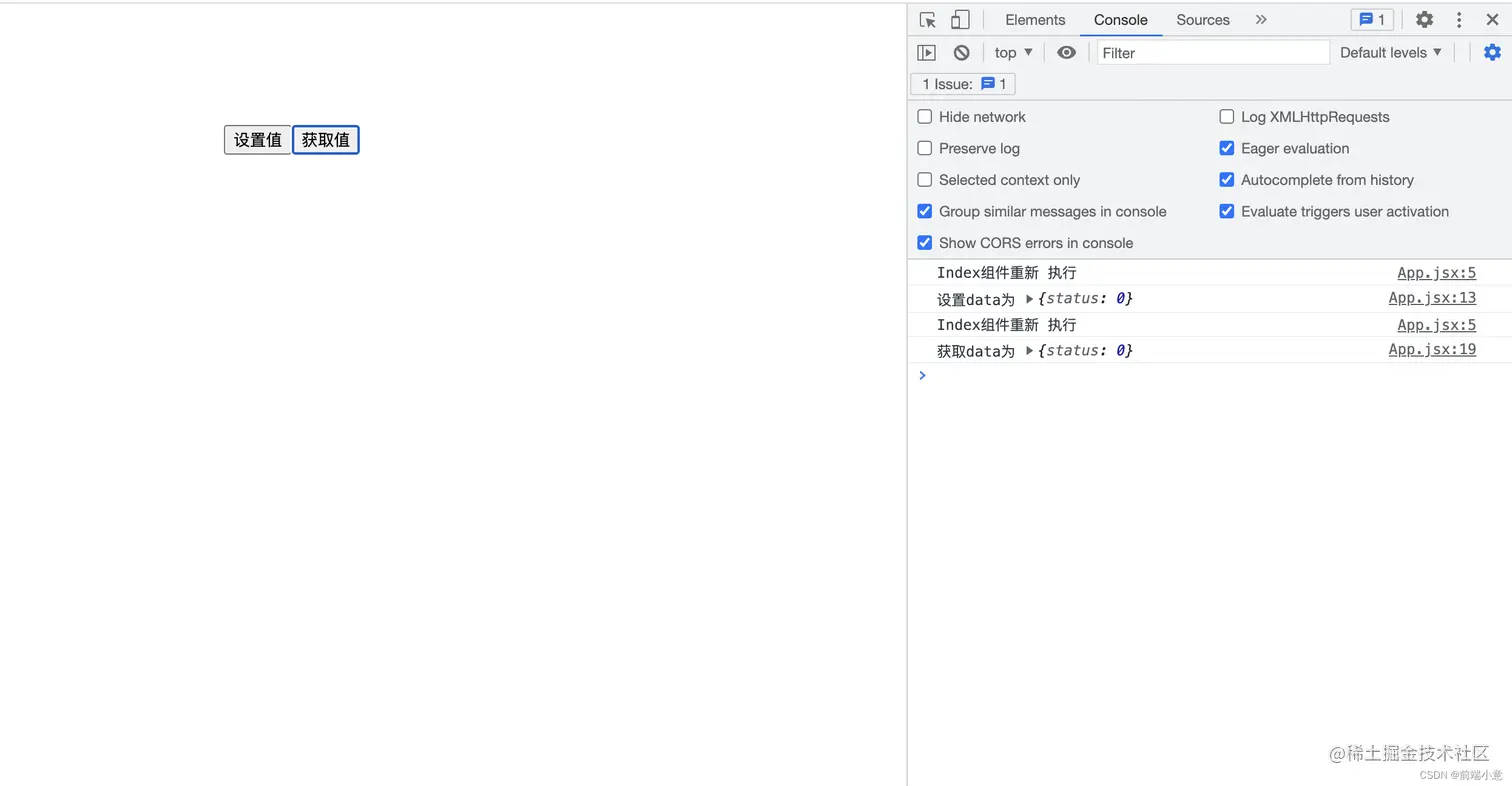The image size is (1512, 786).
Task: Expand the object after 获取data为
Action: (x=1030, y=351)
